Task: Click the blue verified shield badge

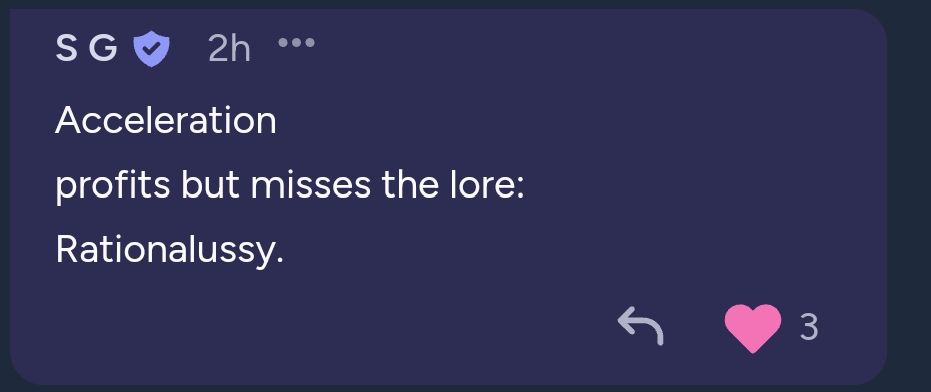Action: 151,49
